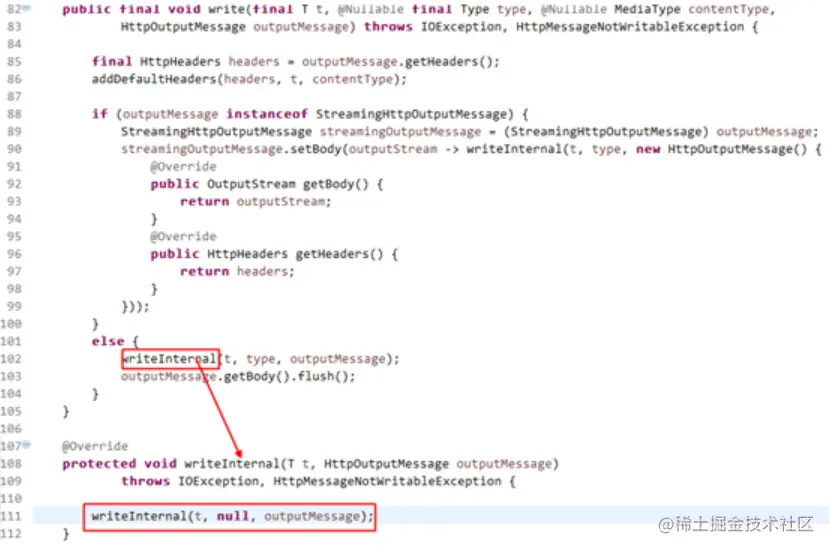Click 'getHeaders()' method declaration on line 96
831x551 pixels.
pos(339,254)
